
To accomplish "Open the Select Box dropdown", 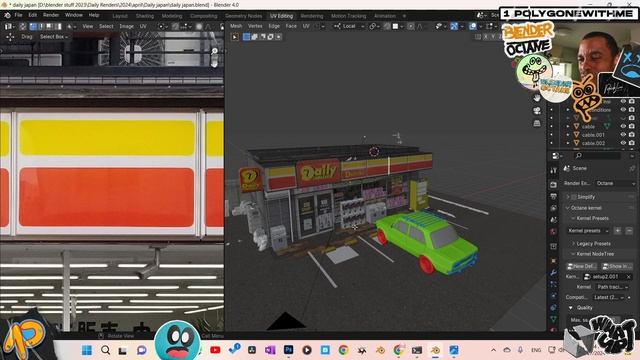I will (x=54, y=37).
